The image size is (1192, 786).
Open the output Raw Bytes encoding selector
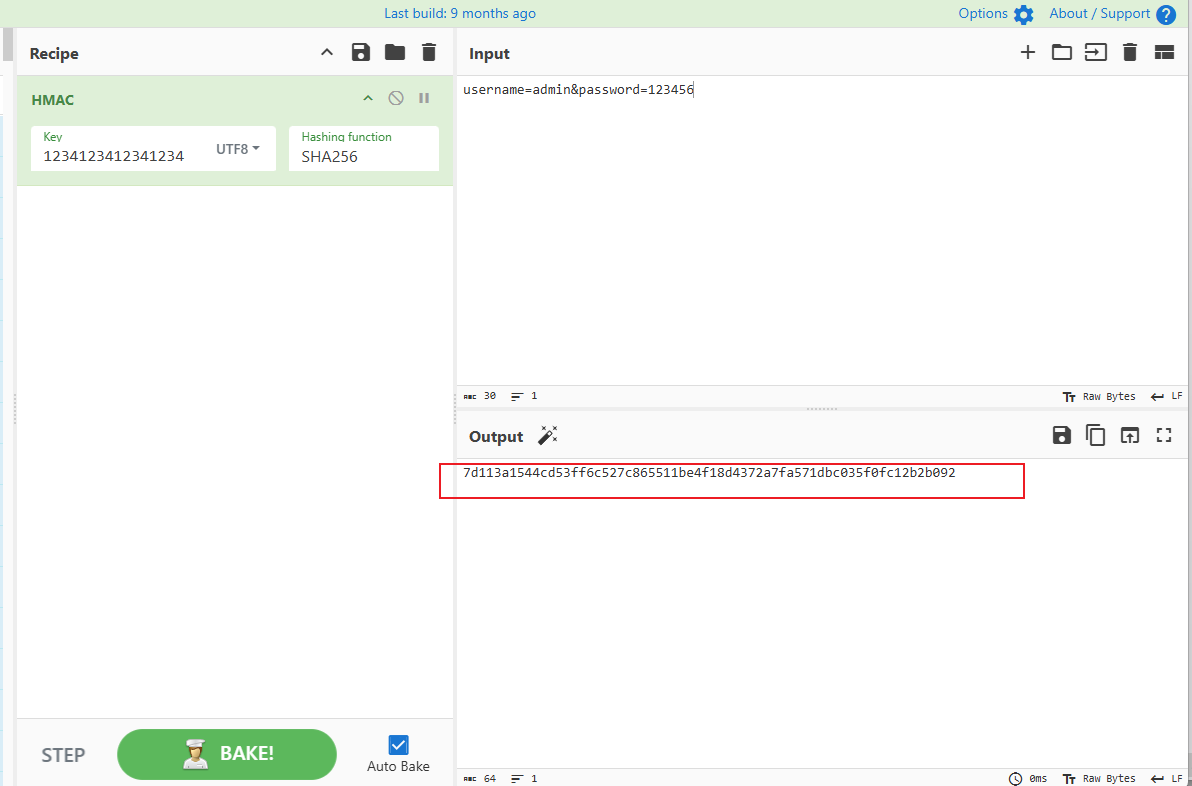pyautogui.click(x=1098, y=778)
